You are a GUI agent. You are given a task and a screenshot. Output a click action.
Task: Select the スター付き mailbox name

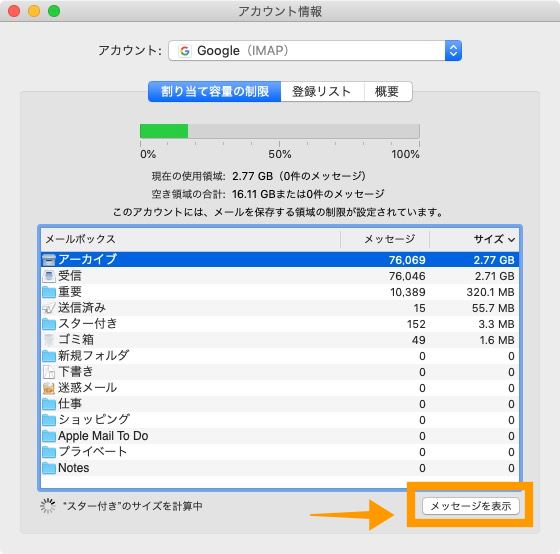click(x=88, y=324)
